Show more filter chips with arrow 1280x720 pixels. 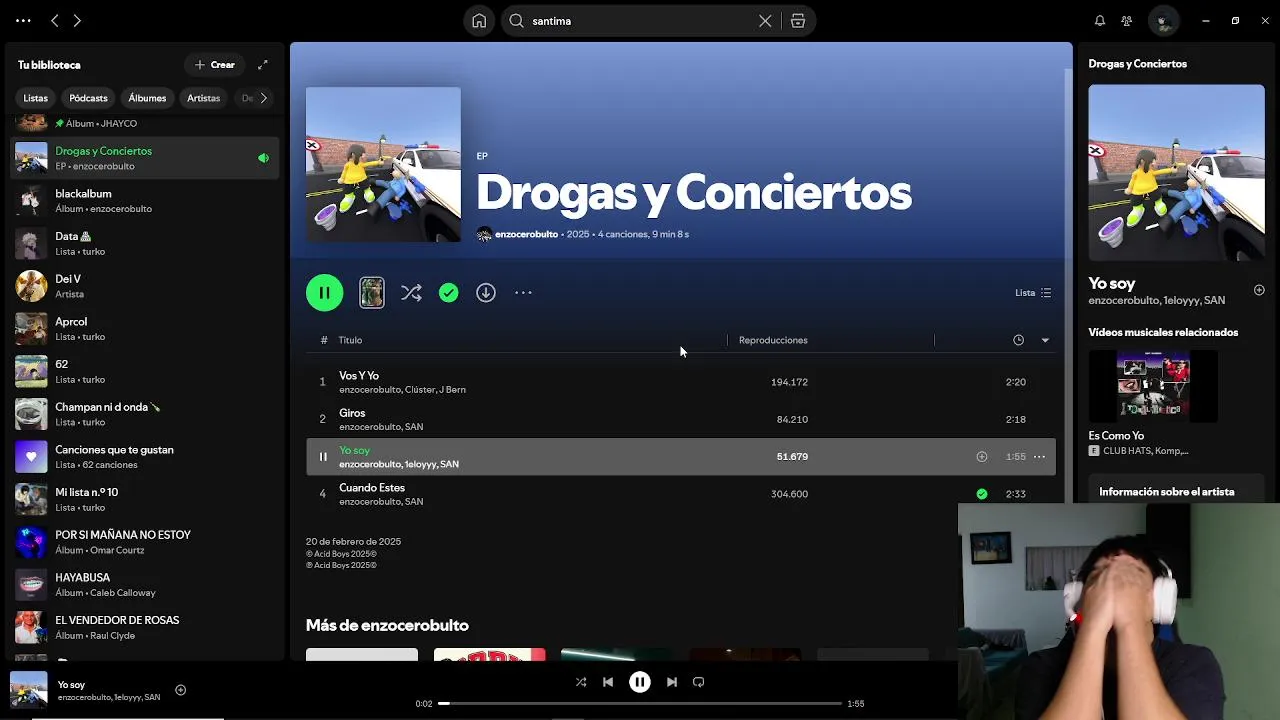[x=263, y=98]
